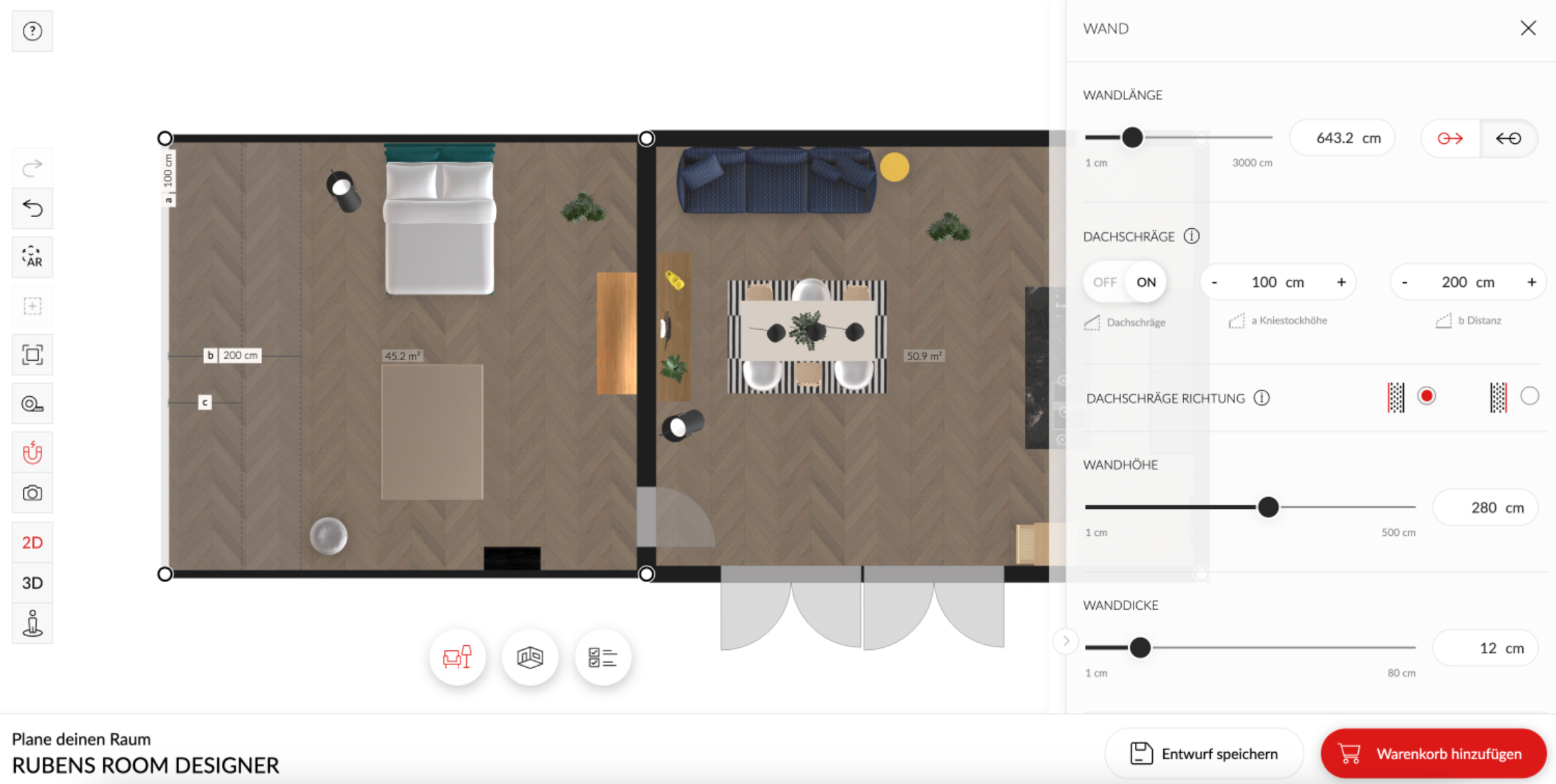Take a snapshot with camera icon

pos(33,494)
